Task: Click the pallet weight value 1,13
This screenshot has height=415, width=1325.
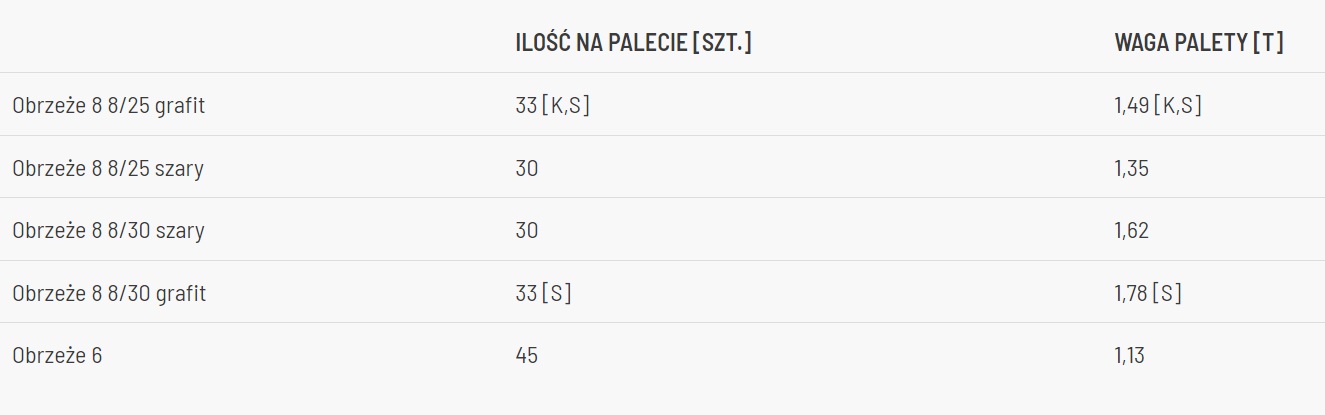Action: (1130, 356)
